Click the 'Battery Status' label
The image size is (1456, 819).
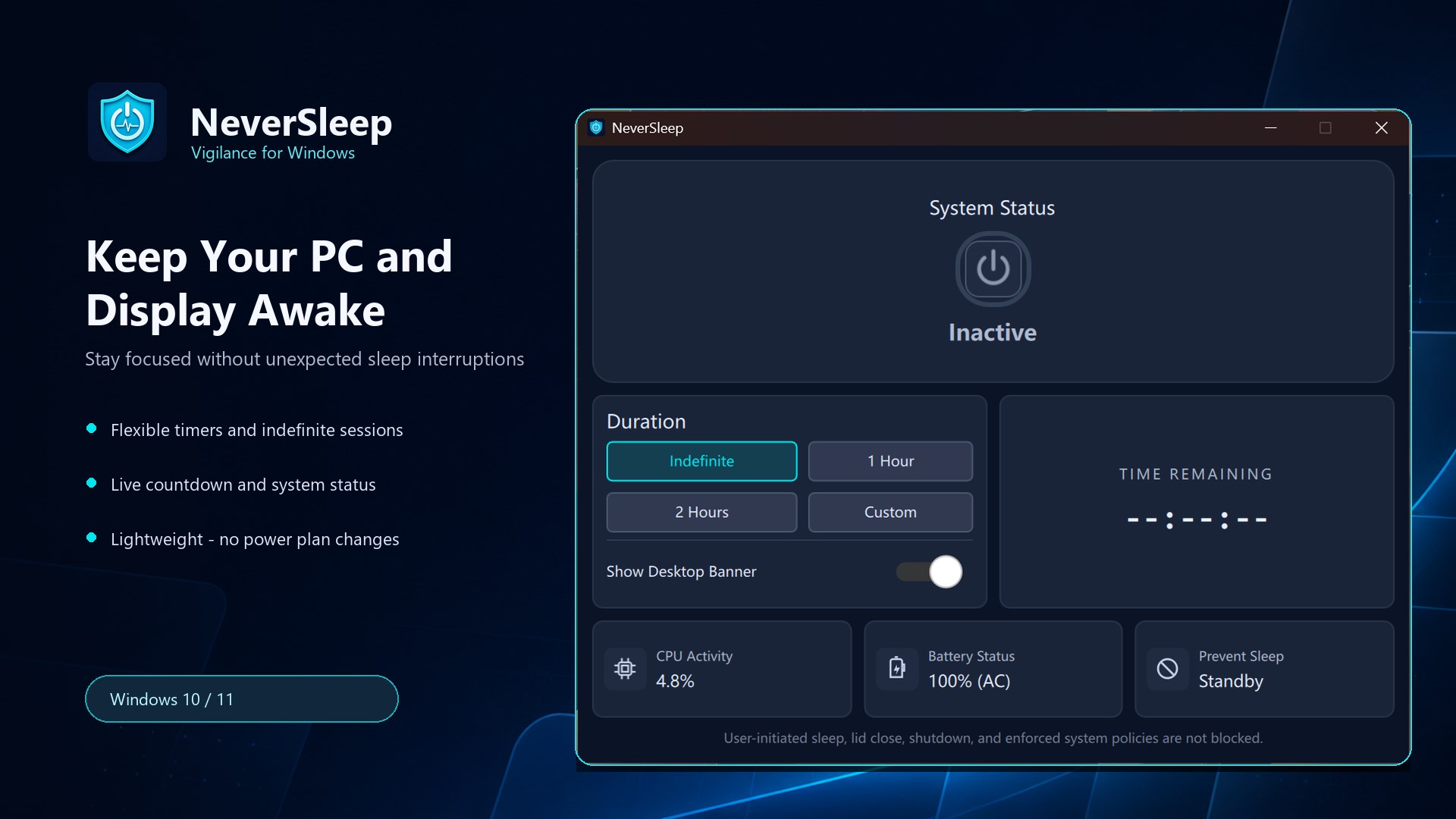click(971, 657)
